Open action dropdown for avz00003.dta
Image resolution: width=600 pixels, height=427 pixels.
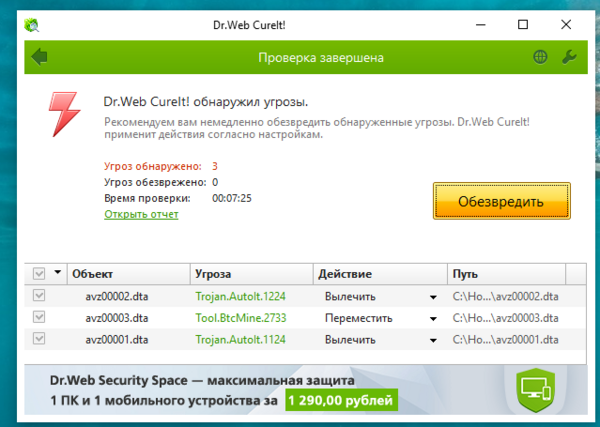pos(433,319)
